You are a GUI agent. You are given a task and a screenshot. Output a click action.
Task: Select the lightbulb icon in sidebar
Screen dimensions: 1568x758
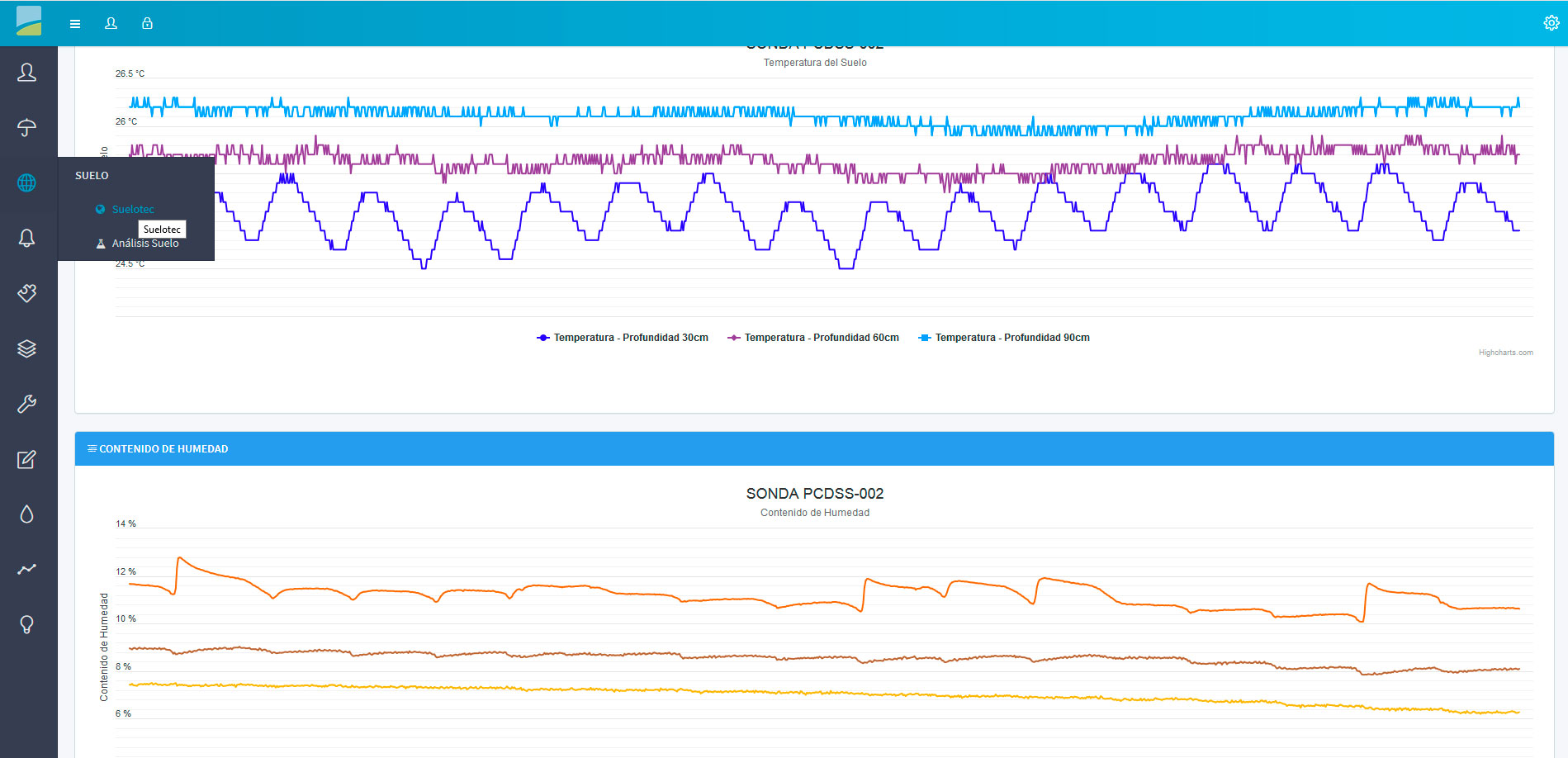click(x=27, y=624)
